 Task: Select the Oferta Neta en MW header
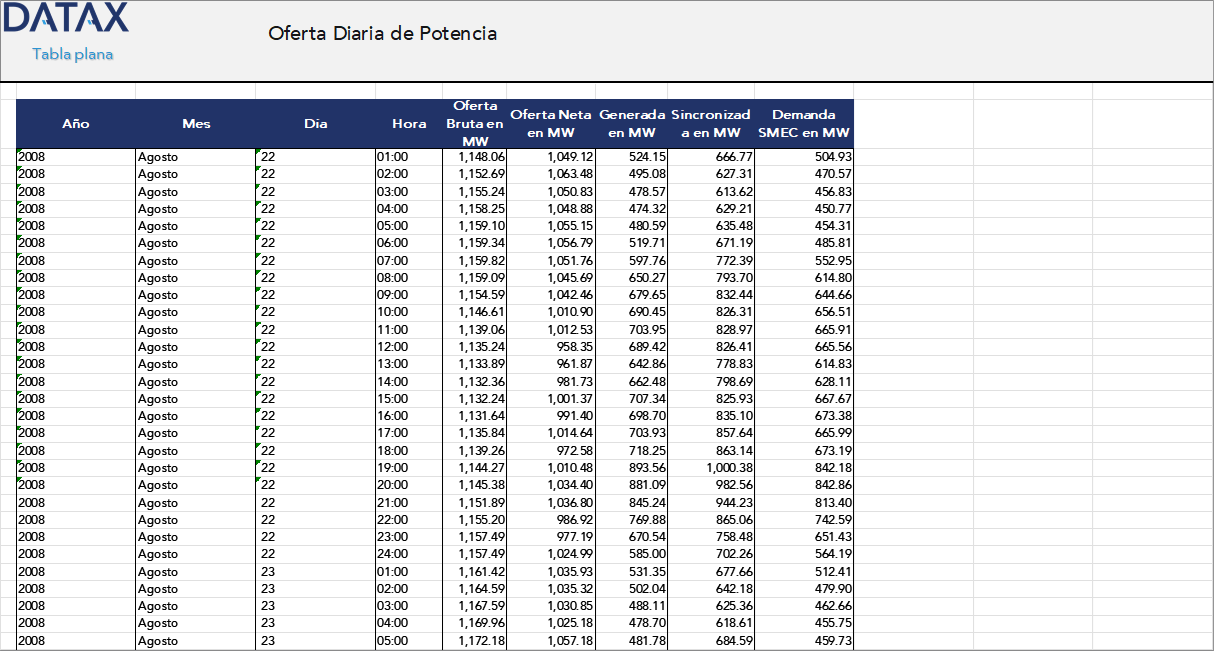point(551,124)
